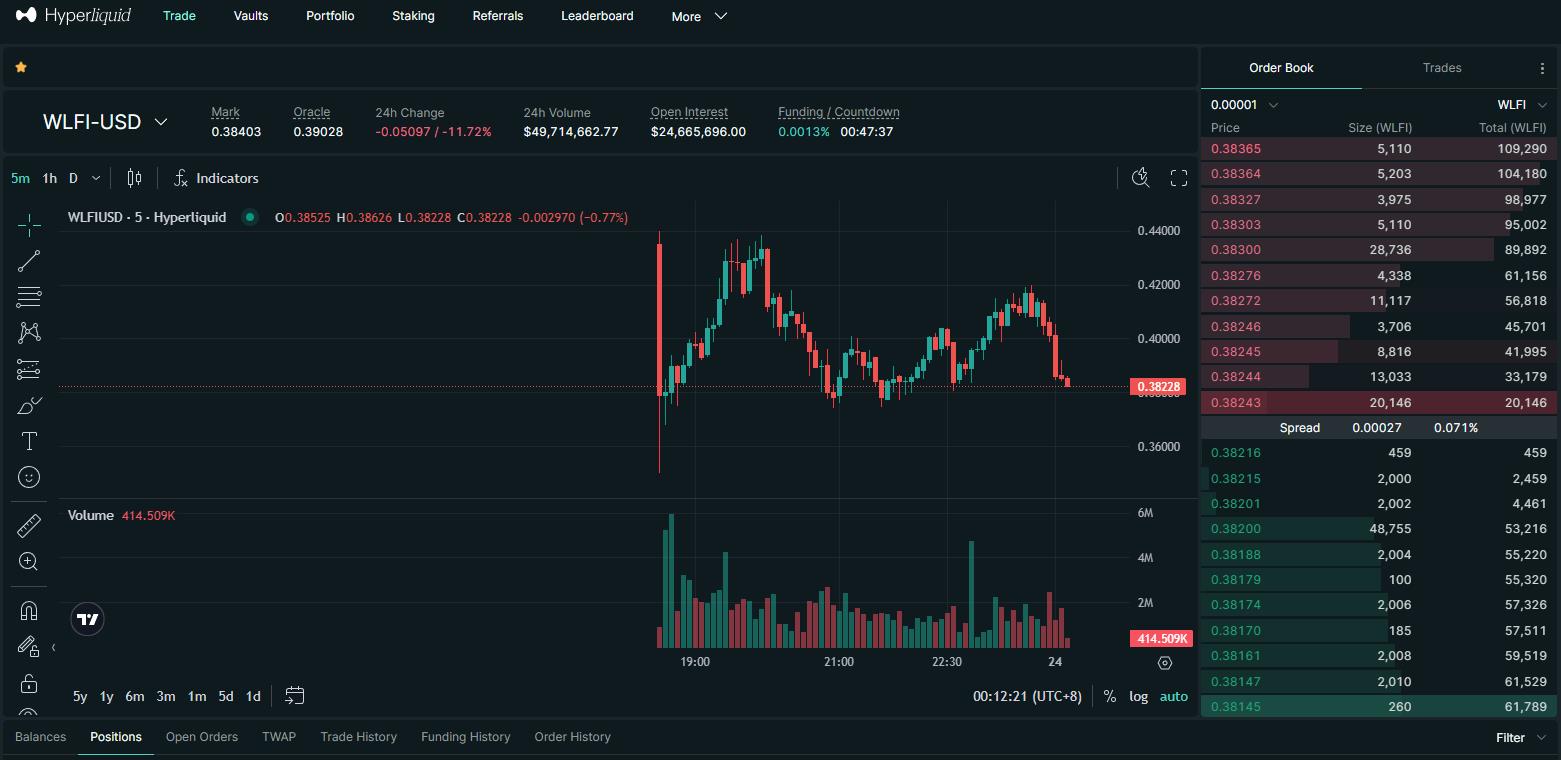Open the 0.00001 price grouping dropdown
The height and width of the screenshot is (760, 1561).
click(x=1244, y=105)
